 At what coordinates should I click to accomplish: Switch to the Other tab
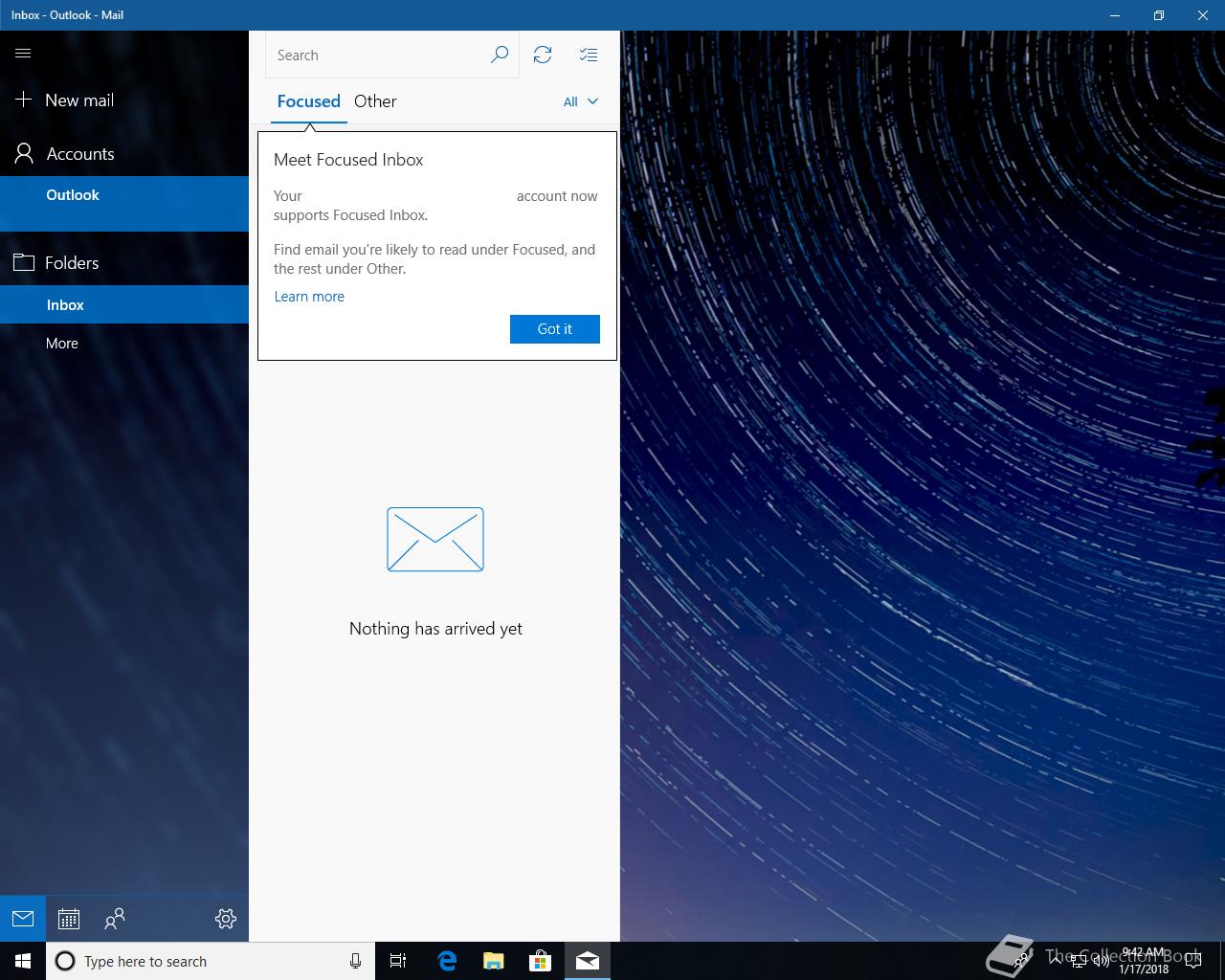click(x=375, y=101)
